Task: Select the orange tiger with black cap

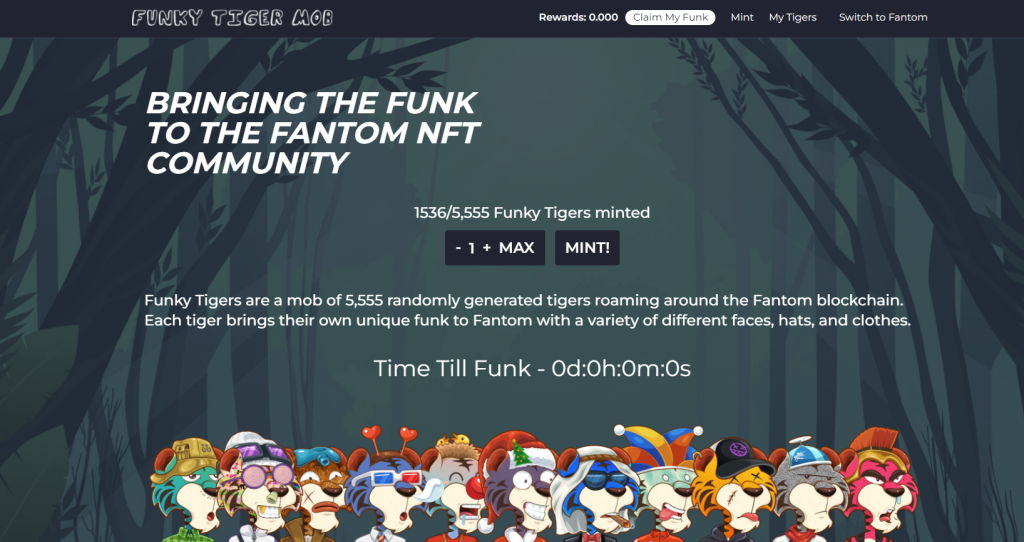Action: click(735, 490)
